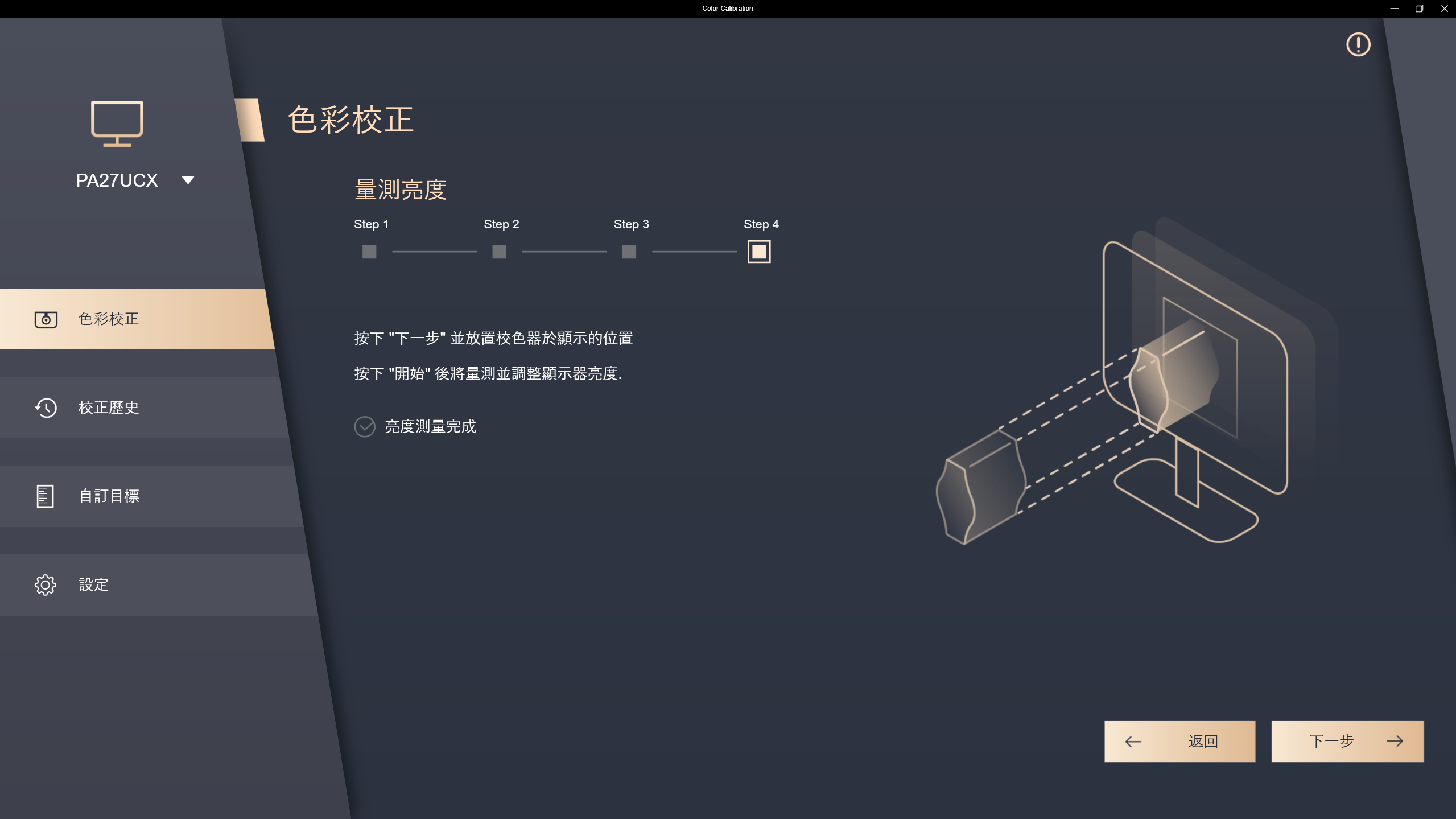Click the Color Calibration title bar text
Image resolution: width=1456 pixels, height=819 pixels.
point(727,9)
